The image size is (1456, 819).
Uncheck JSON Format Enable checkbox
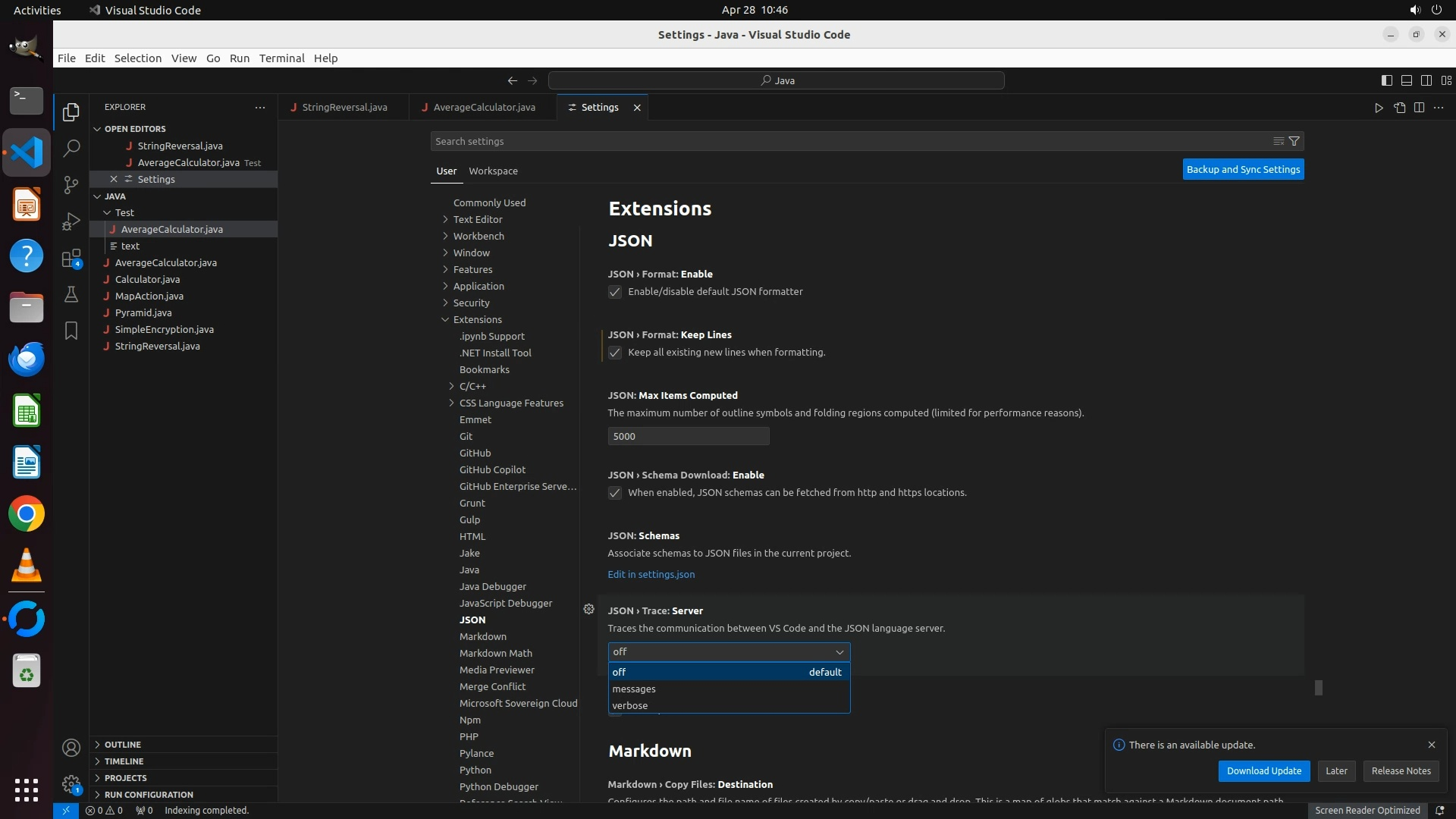coord(615,292)
